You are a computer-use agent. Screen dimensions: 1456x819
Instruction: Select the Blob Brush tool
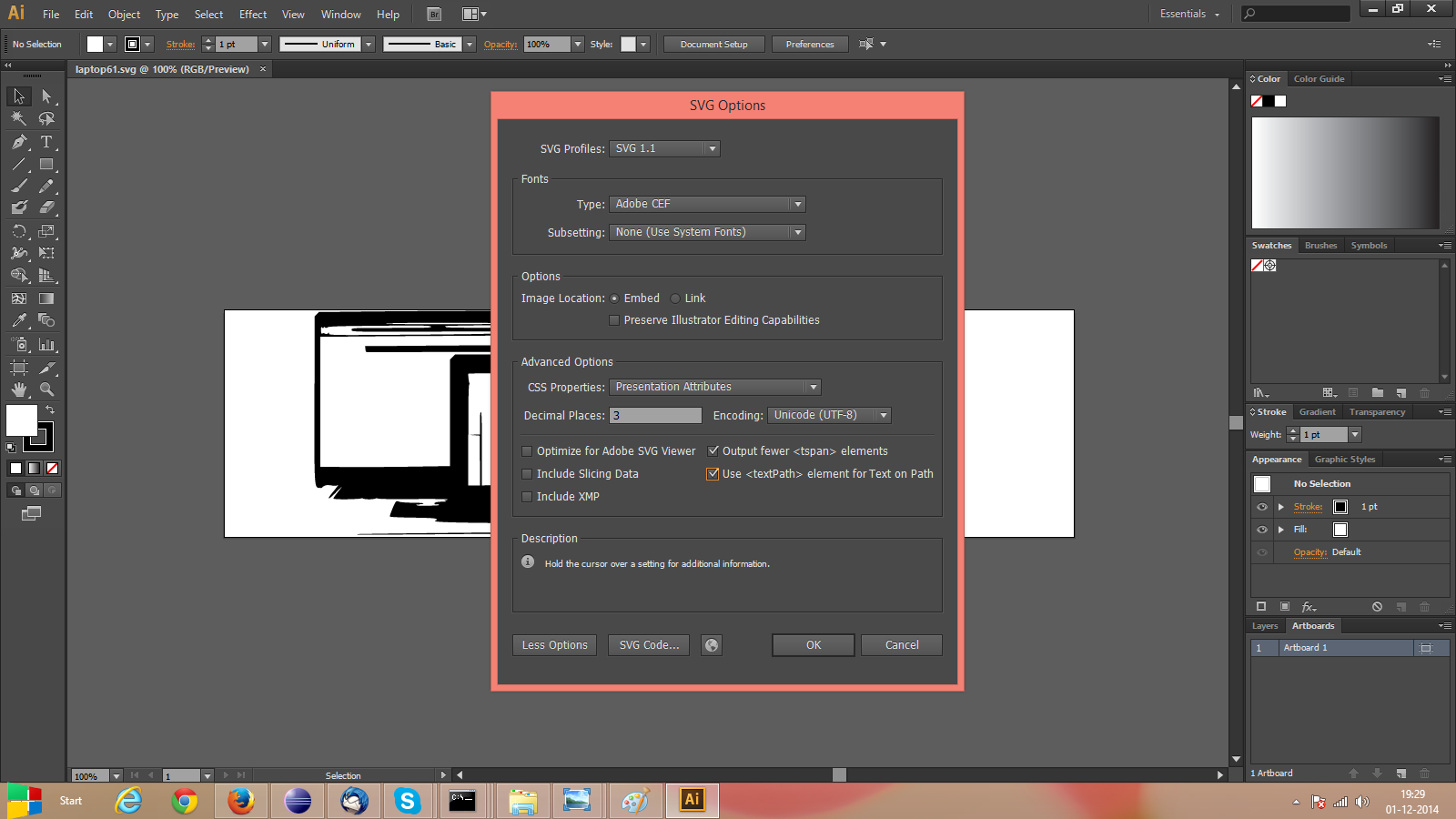pyautogui.click(x=19, y=207)
